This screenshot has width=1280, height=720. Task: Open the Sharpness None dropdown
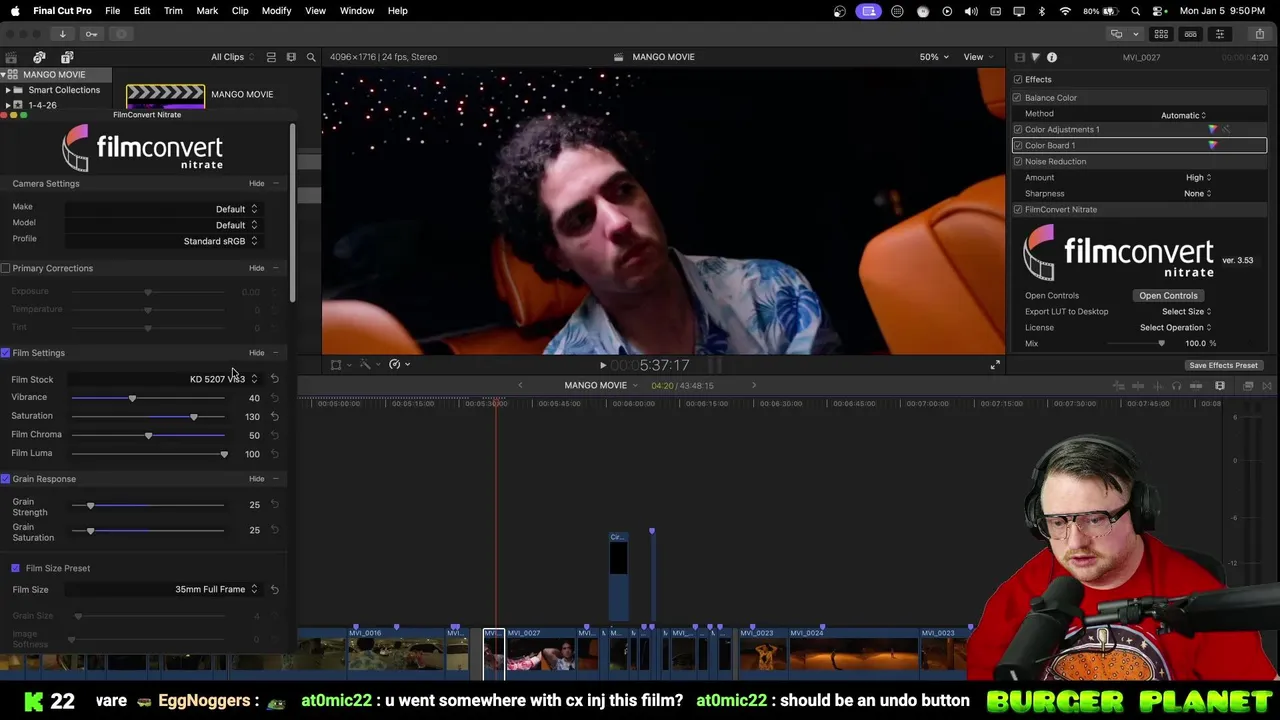click(x=1197, y=193)
